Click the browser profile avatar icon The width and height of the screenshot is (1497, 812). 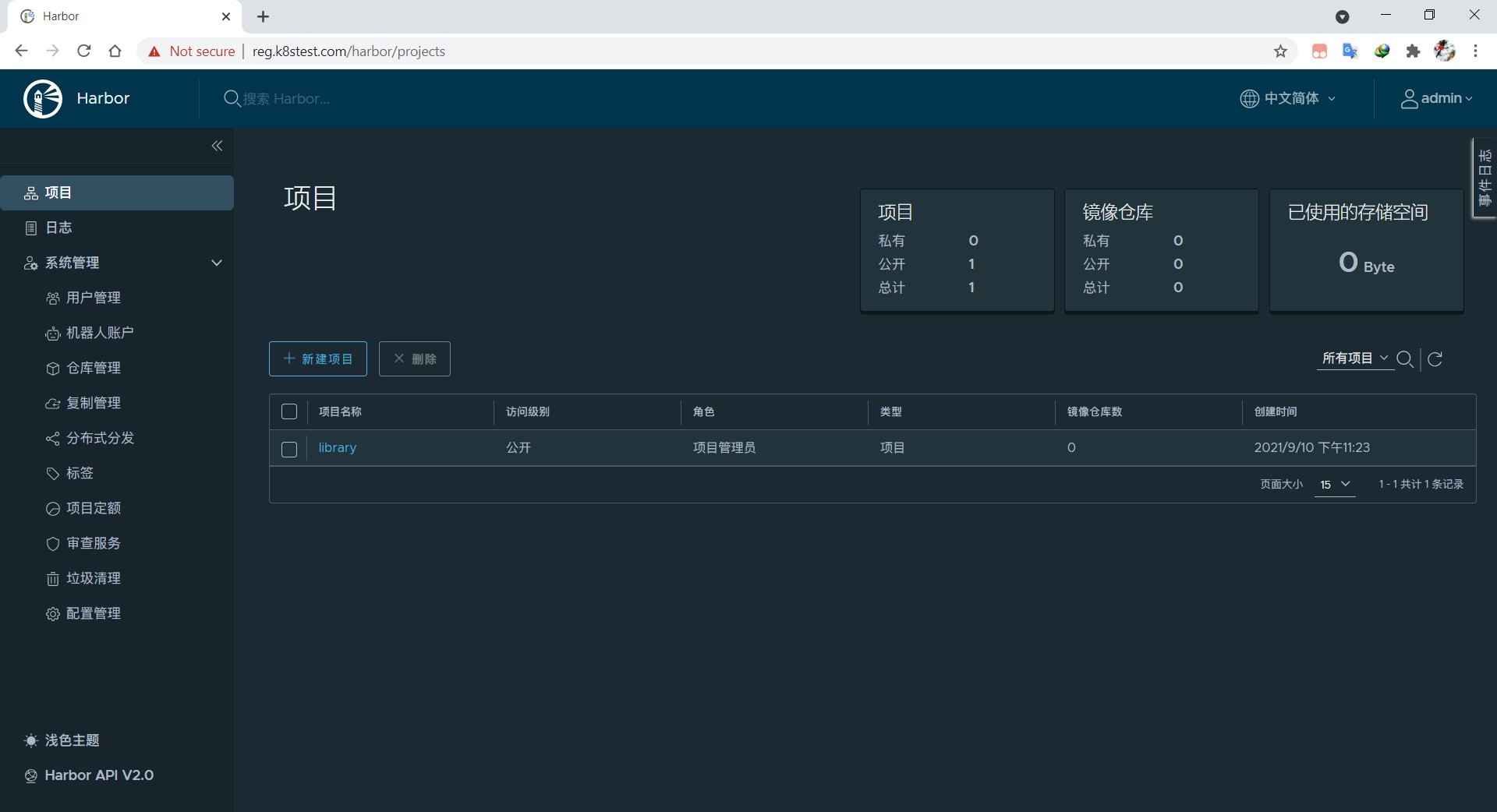coord(1445,51)
